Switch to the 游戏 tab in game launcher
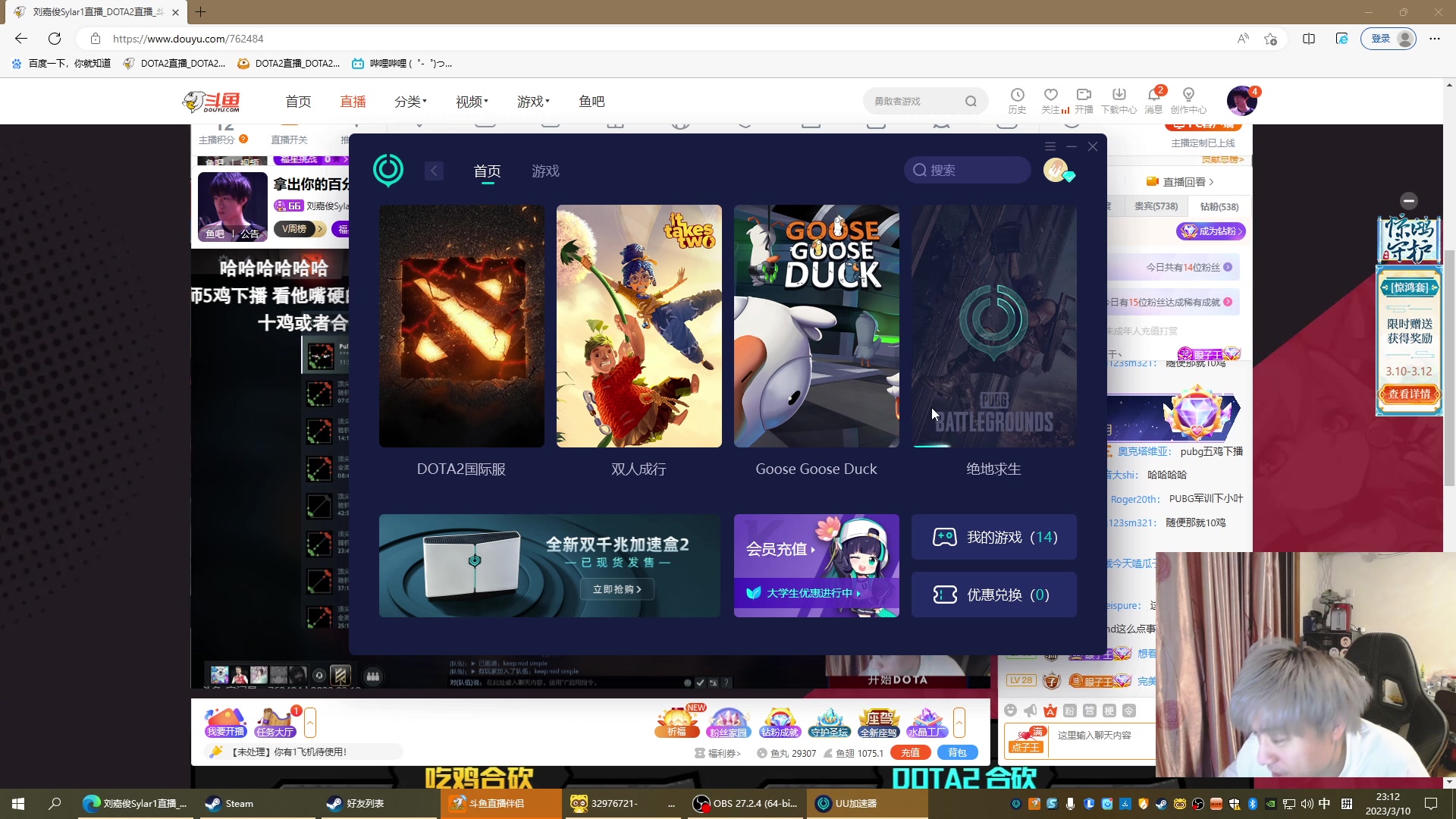1456x819 pixels. tap(544, 171)
